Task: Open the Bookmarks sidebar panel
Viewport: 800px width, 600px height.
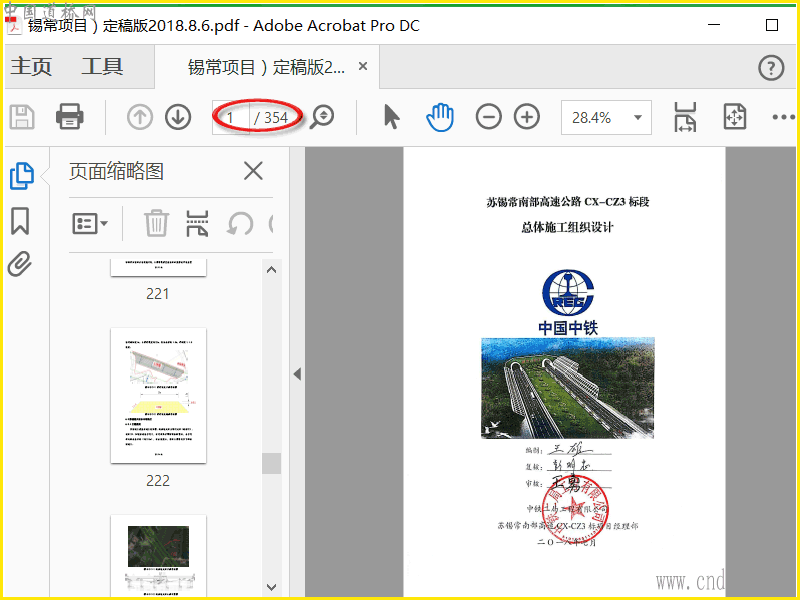Action: pos(20,221)
